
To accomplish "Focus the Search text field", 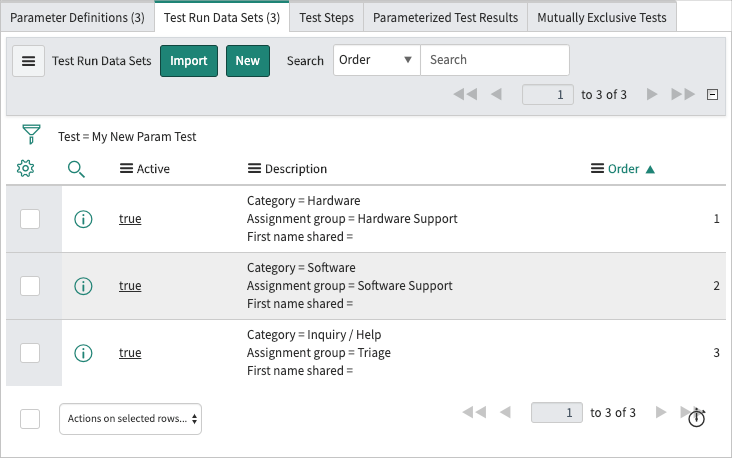I will pyautogui.click(x=495, y=60).
